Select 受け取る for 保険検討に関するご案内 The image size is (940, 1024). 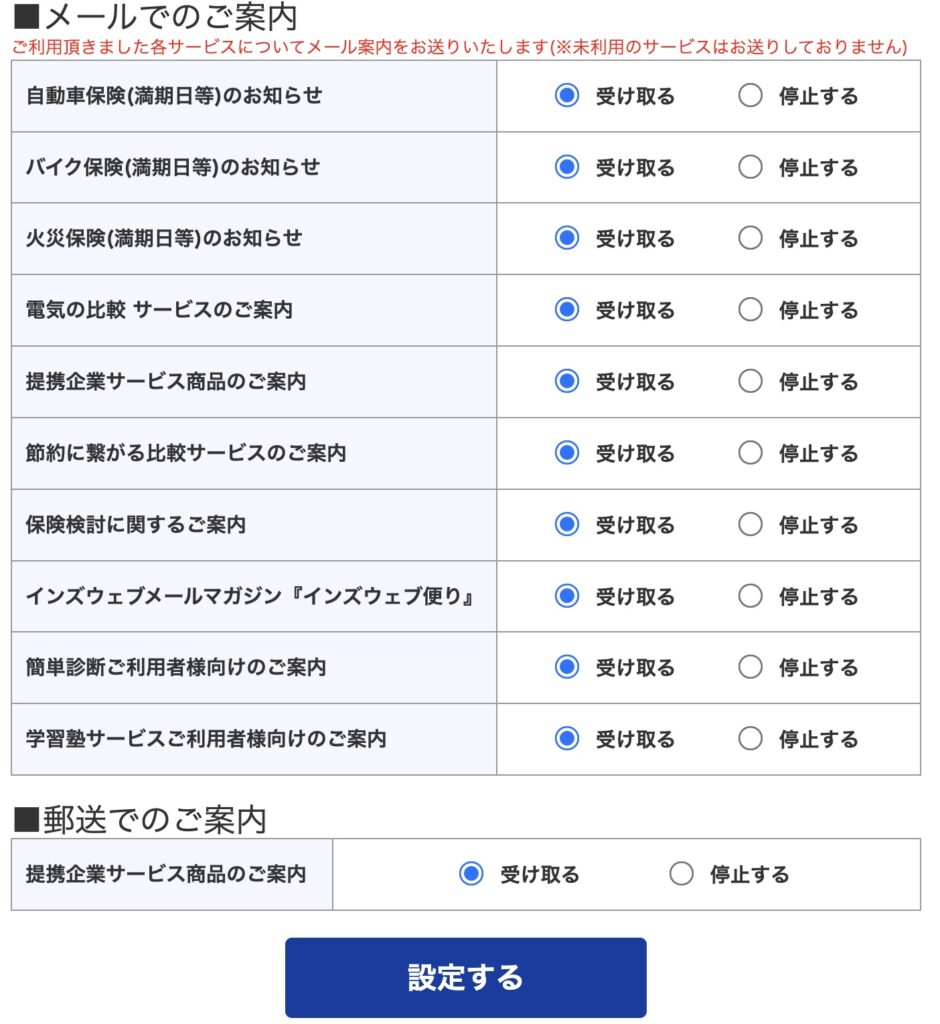[x=567, y=525]
